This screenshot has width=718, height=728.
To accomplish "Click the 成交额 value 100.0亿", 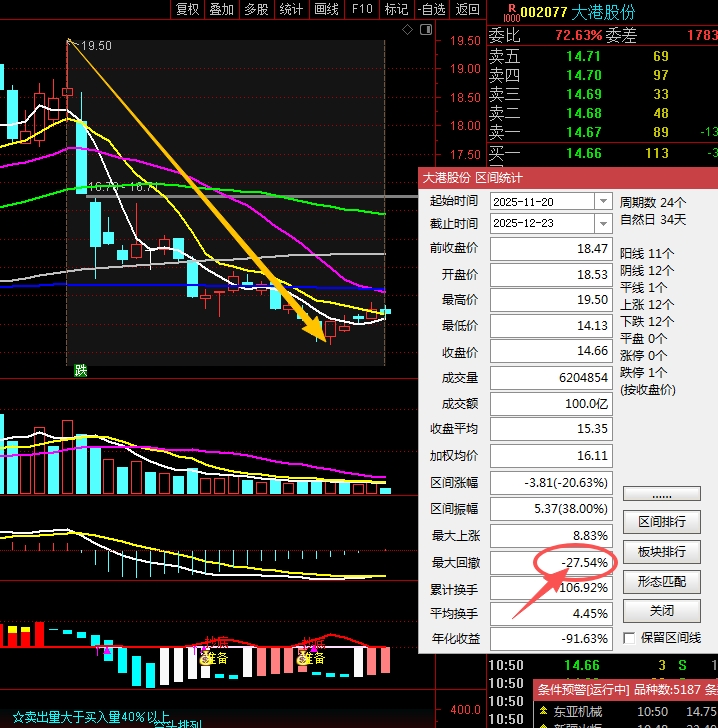I will point(551,404).
